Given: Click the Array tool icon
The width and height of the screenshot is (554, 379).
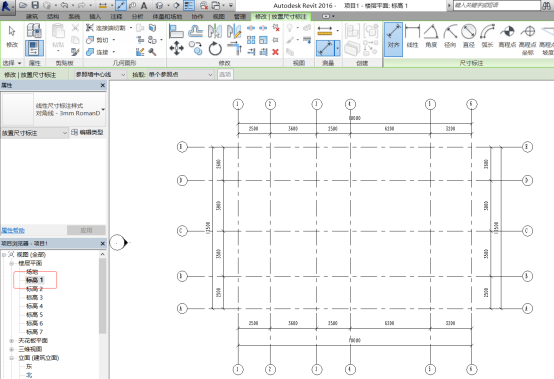Looking at the screenshot, I should (251, 40).
